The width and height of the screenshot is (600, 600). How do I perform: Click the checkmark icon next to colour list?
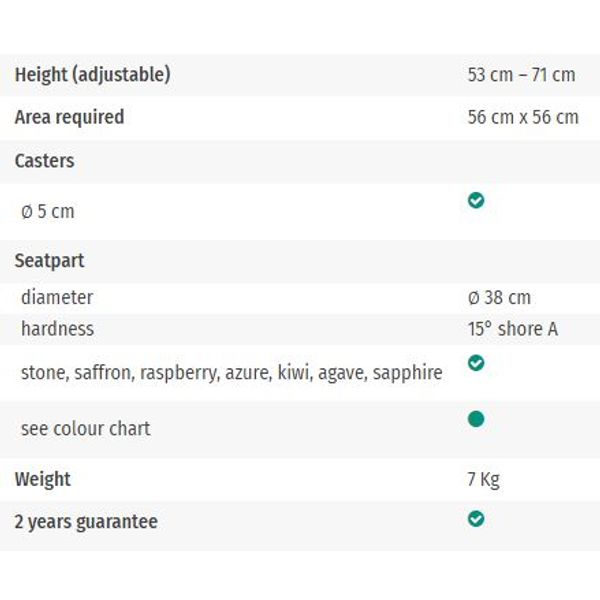coord(476,363)
